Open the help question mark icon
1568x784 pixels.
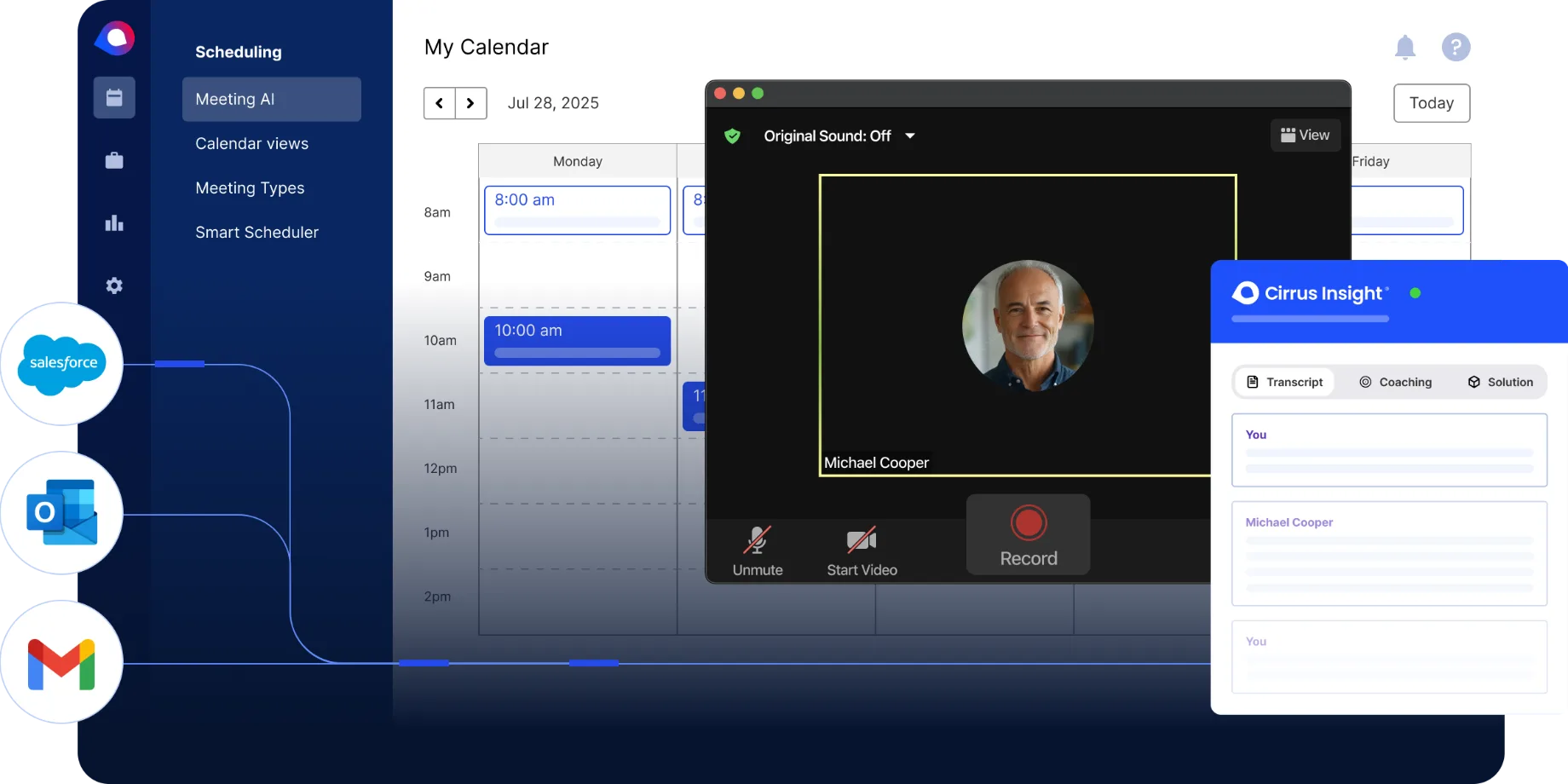point(1456,47)
